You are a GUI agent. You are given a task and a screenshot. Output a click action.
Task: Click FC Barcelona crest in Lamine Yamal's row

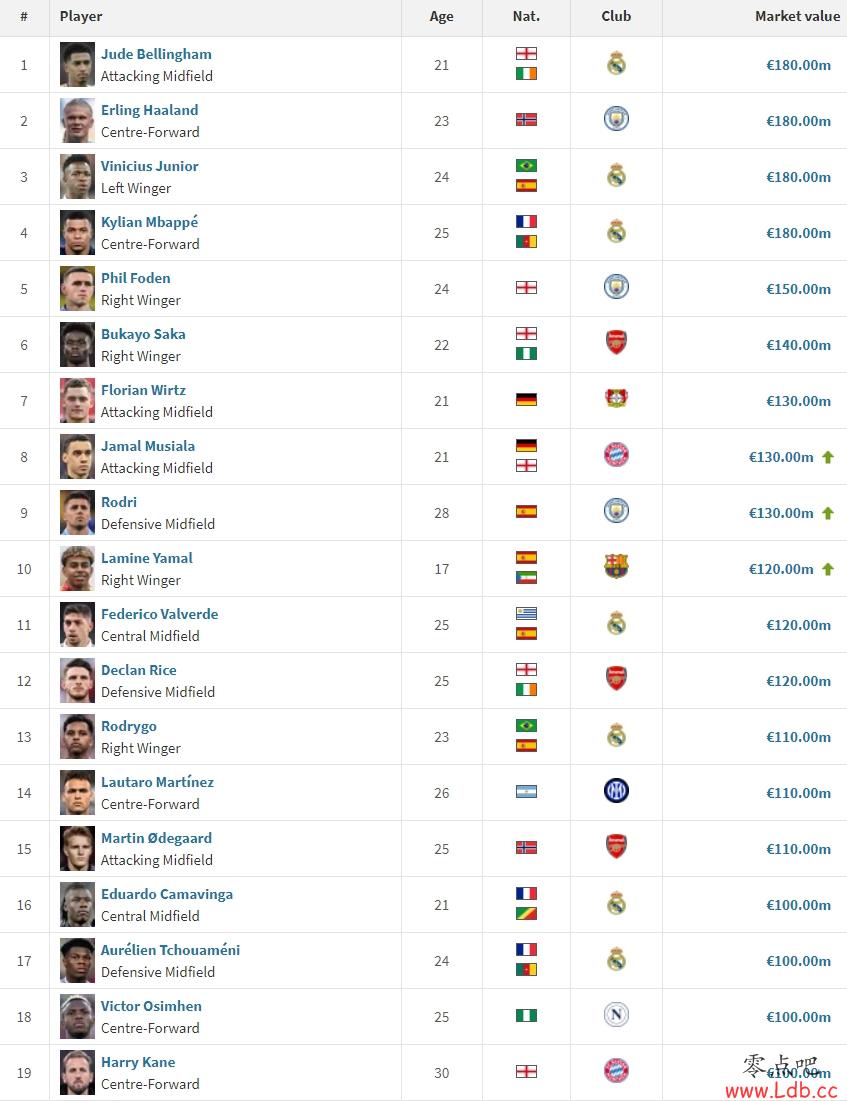[616, 566]
